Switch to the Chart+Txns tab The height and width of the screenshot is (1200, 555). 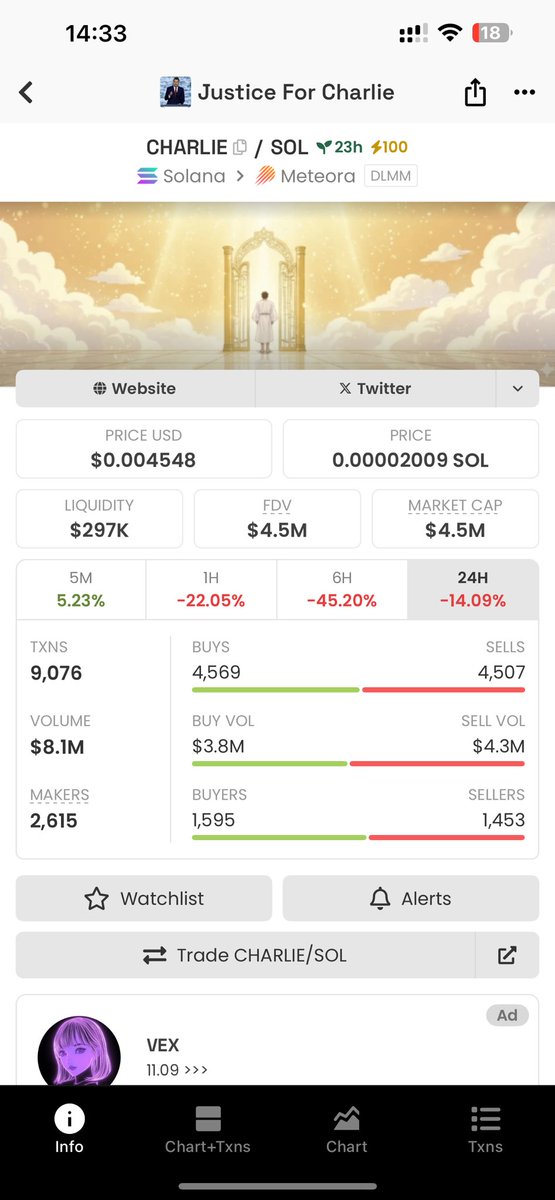coord(208,1129)
